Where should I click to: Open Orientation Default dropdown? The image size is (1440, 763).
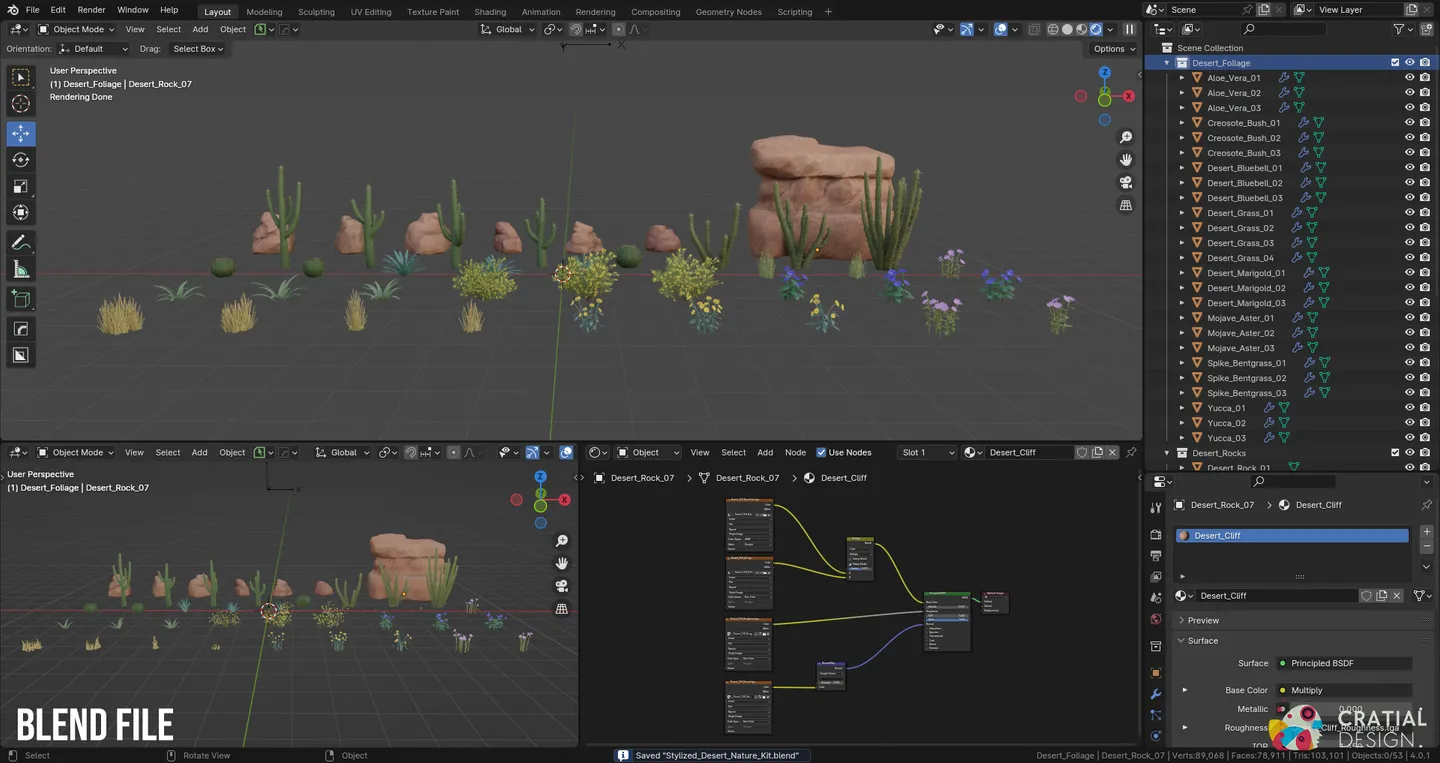93,49
